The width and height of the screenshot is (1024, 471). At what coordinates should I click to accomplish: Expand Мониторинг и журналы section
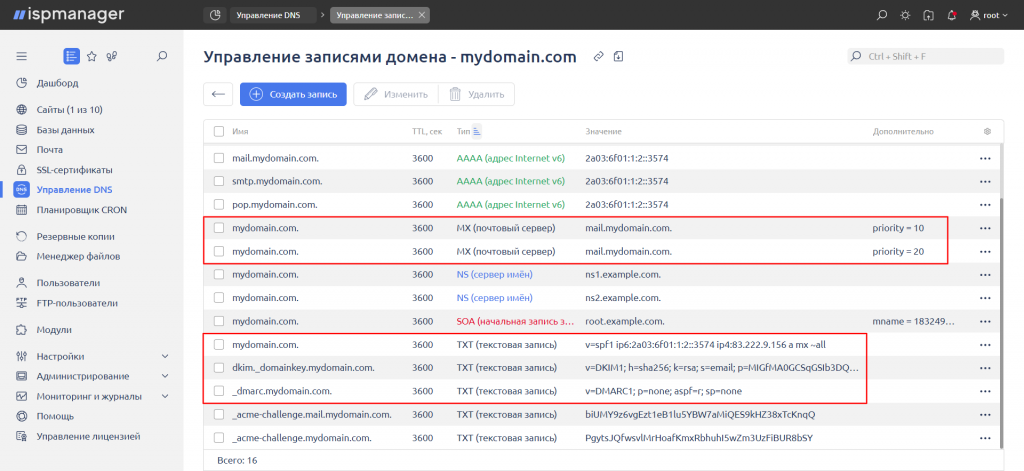point(165,396)
